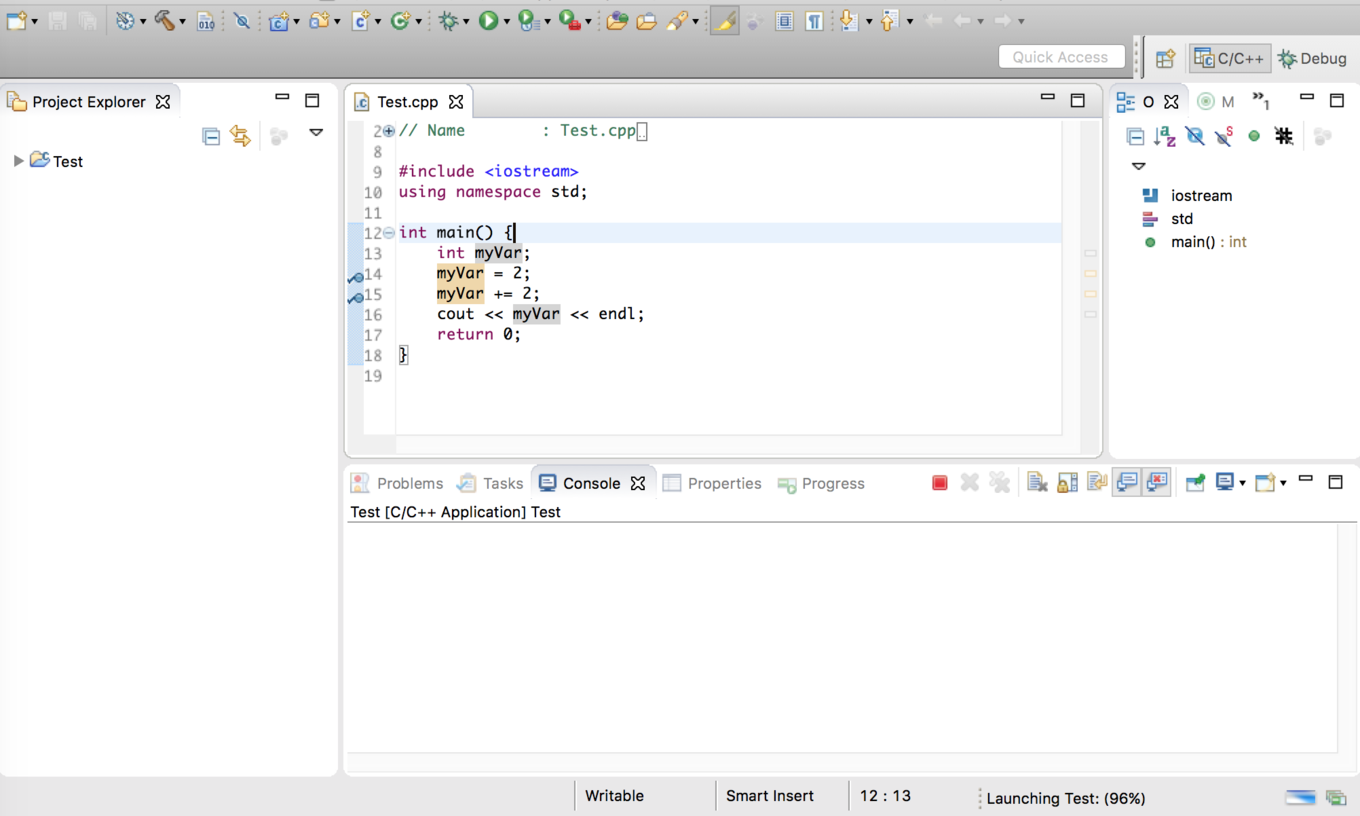This screenshot has height=816, width=1360.
Task: Click breakpoint marker on line 14
Action: pos(355,276)
